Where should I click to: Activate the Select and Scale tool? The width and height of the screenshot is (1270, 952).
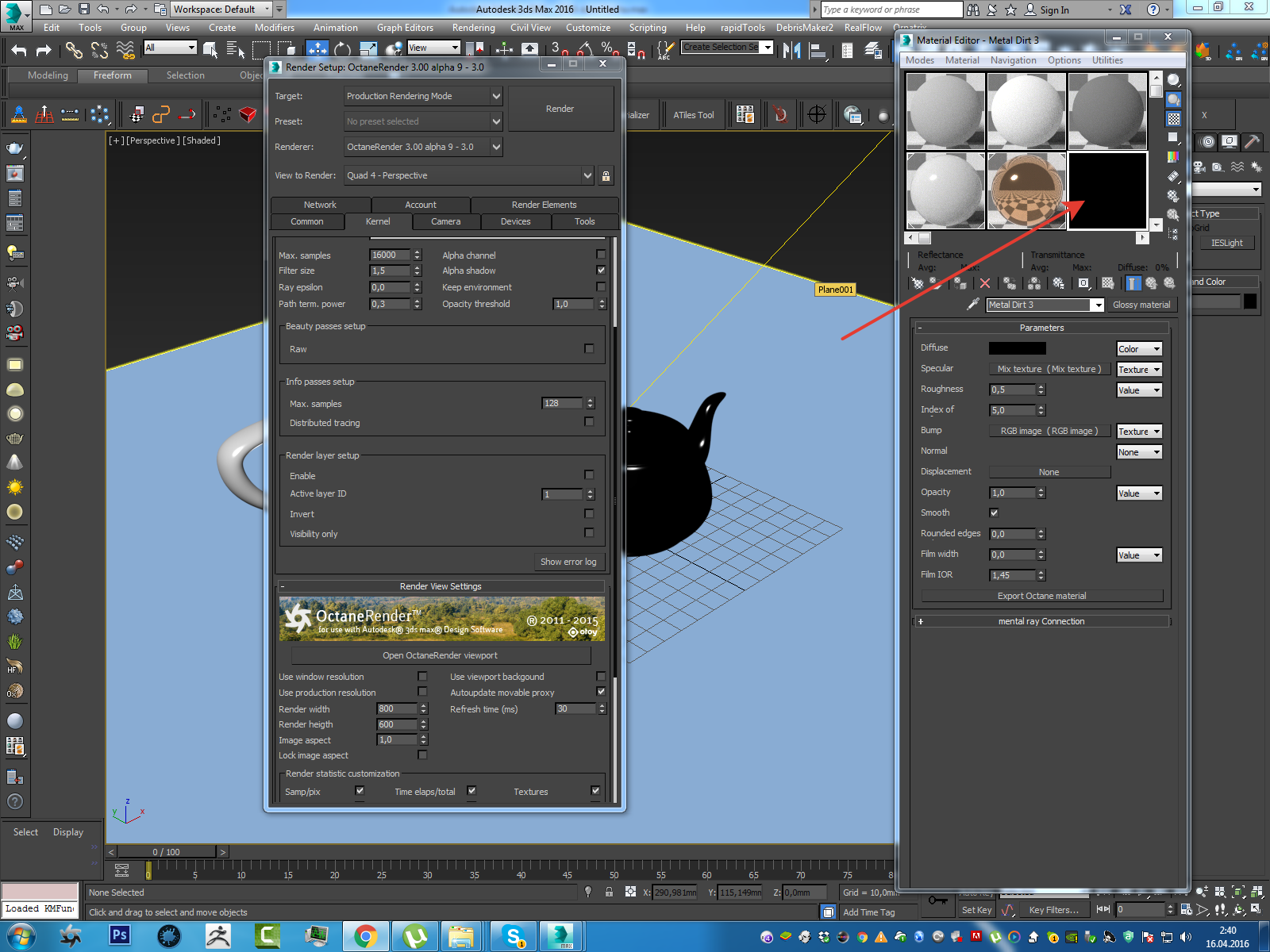368,50
